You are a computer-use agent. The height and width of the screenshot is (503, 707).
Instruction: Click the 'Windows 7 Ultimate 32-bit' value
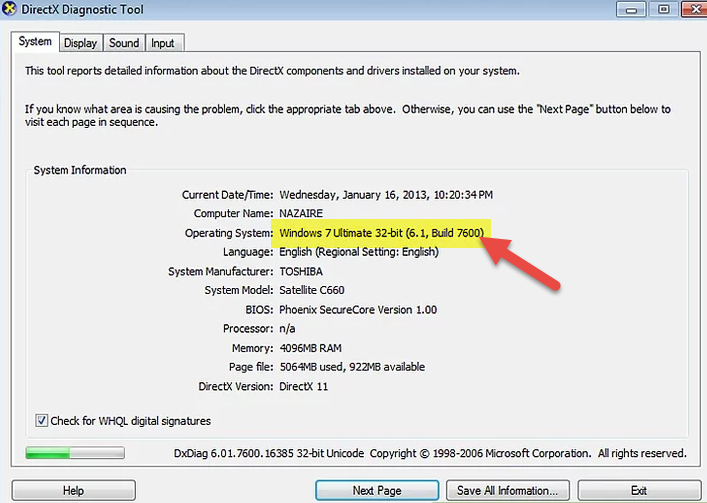click(x=341, y=233)
